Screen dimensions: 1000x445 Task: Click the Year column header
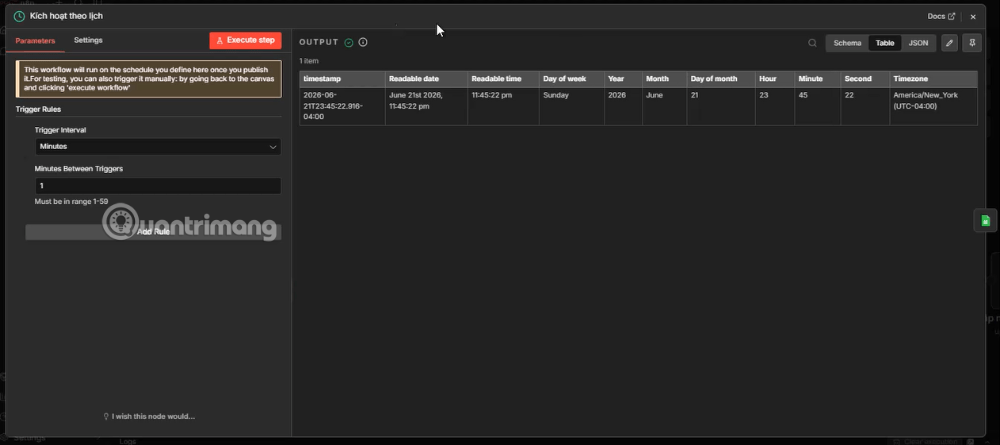click(x=623, y=79)
